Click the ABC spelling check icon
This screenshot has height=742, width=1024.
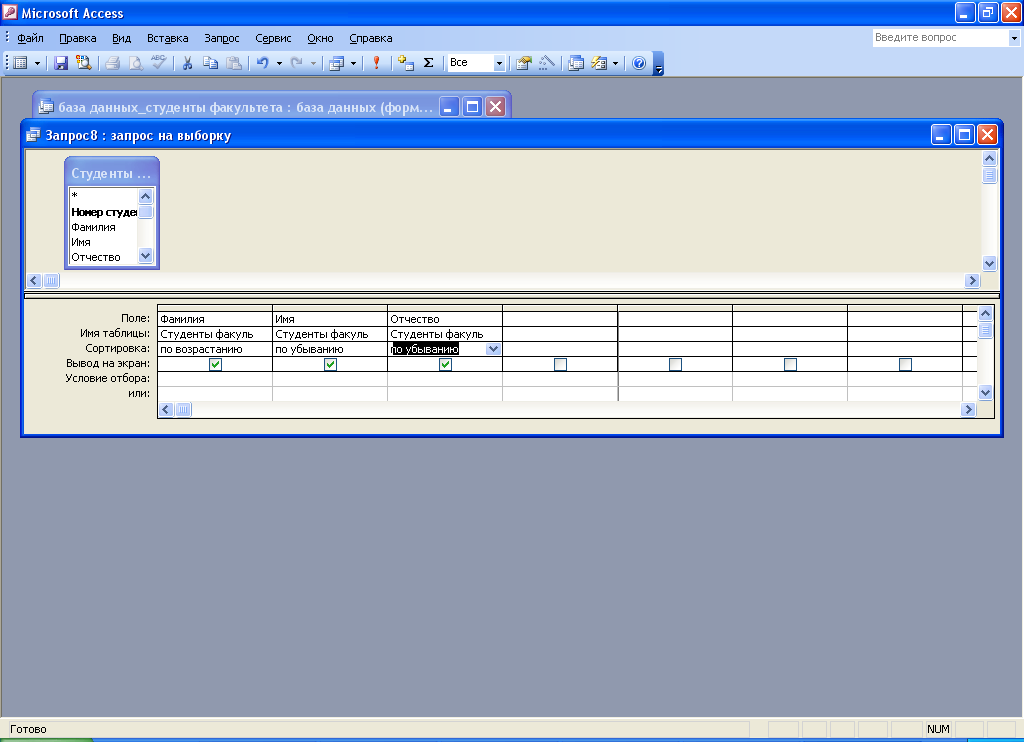158,63
